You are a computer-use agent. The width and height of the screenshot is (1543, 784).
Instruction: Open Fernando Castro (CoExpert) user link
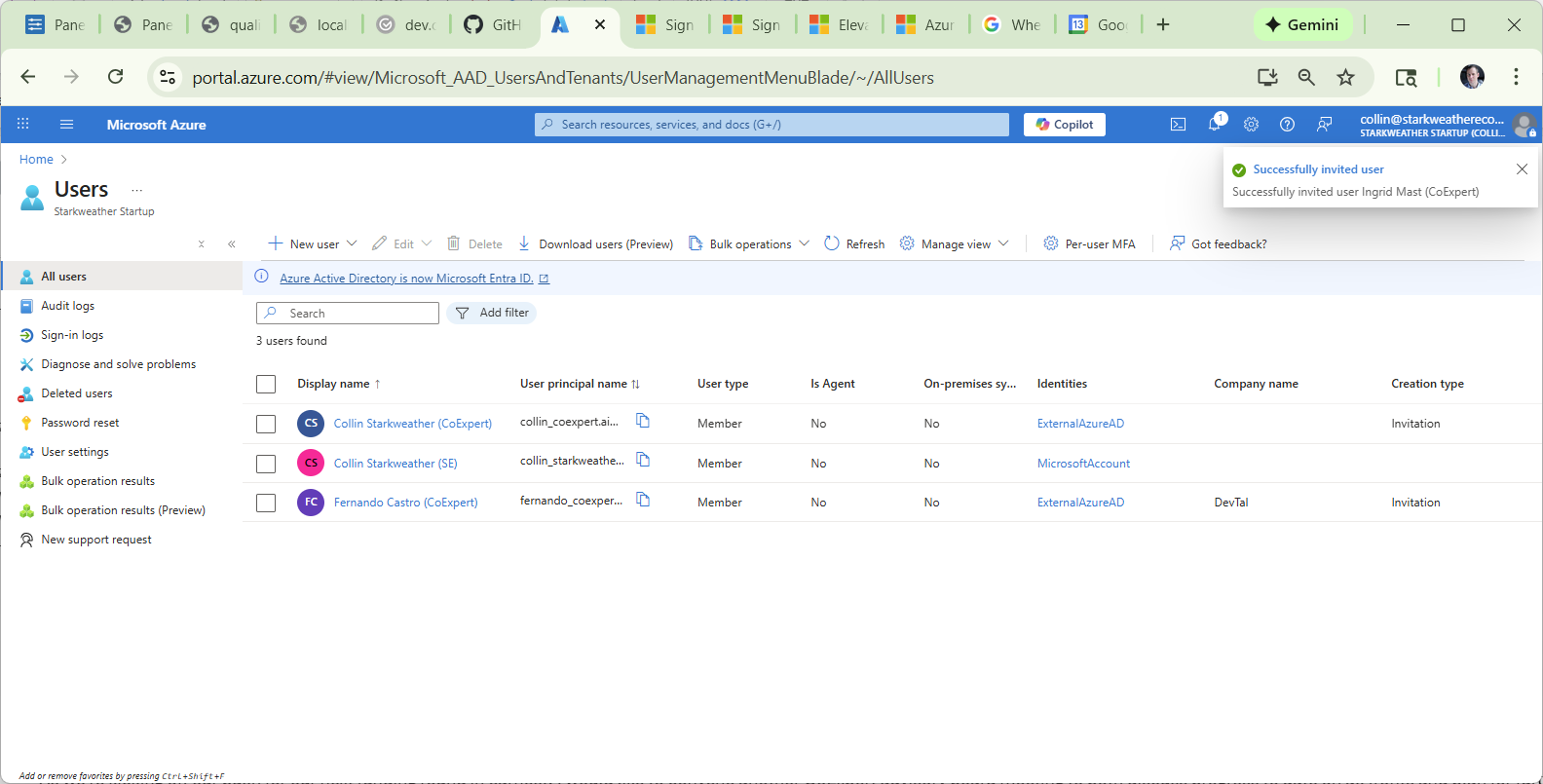pos(405,503)
